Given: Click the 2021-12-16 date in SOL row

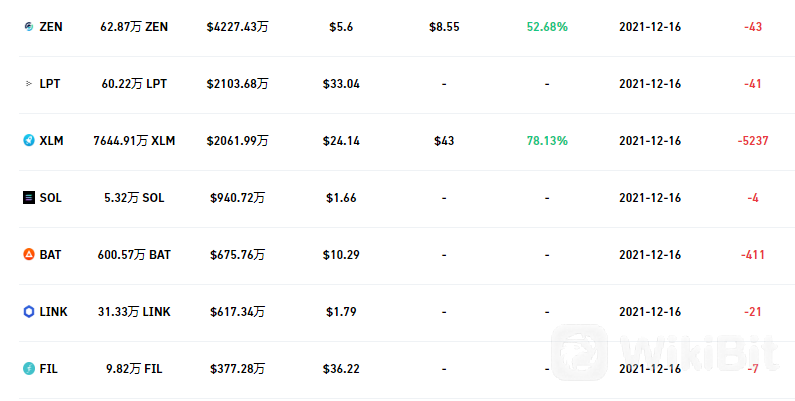Looking at the screenshot, I should [x=650, y=198].
